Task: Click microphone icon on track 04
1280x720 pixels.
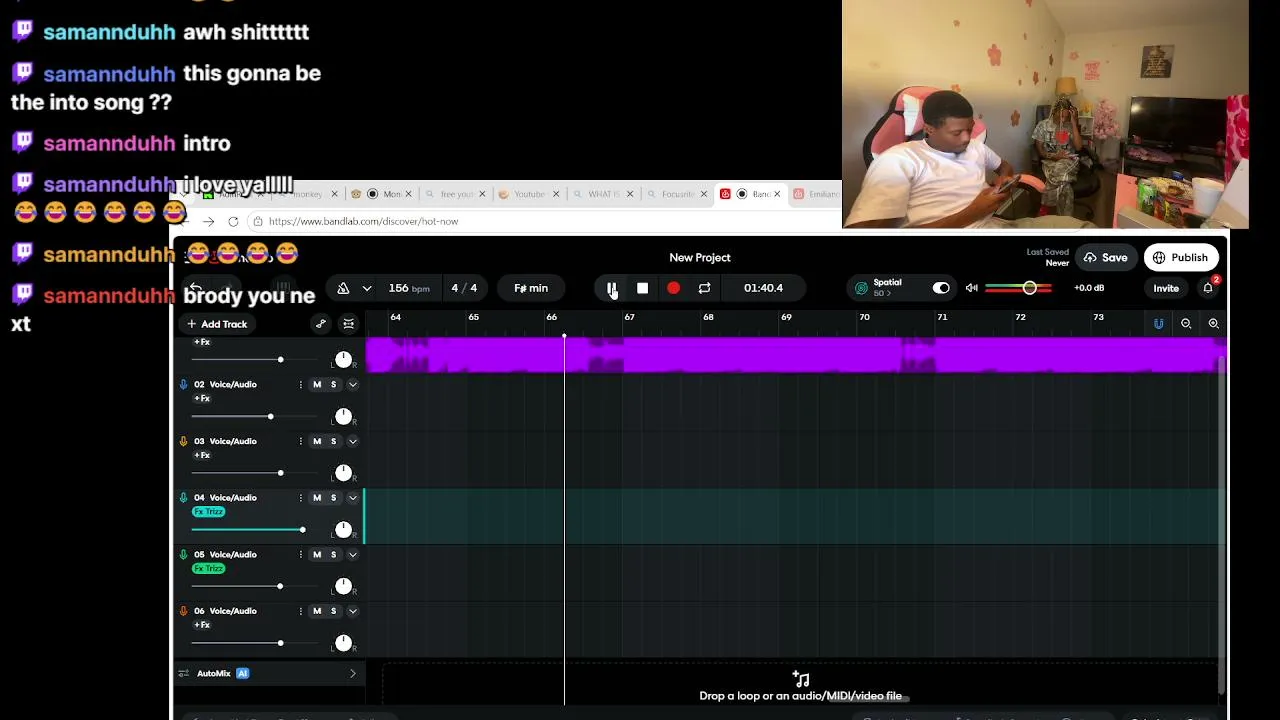Action: click(x=183, y=498)
